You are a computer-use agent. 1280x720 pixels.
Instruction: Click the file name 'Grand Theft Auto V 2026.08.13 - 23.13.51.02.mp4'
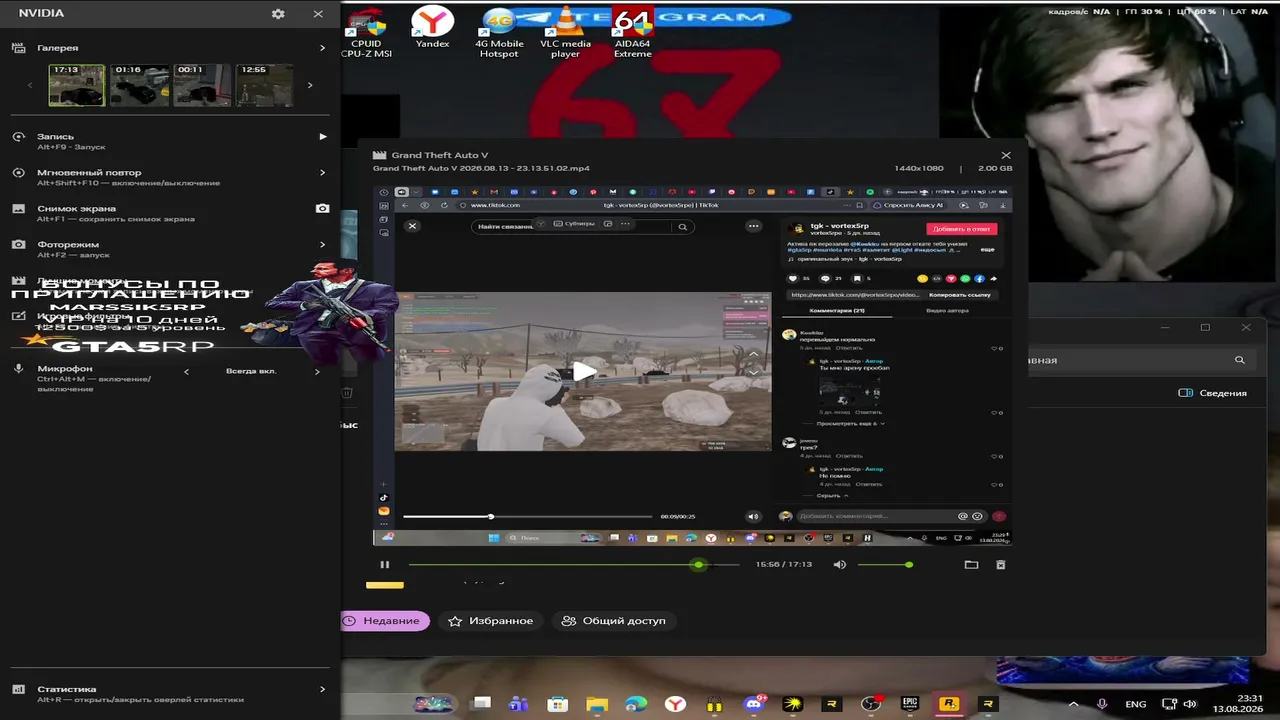[481, 168]
